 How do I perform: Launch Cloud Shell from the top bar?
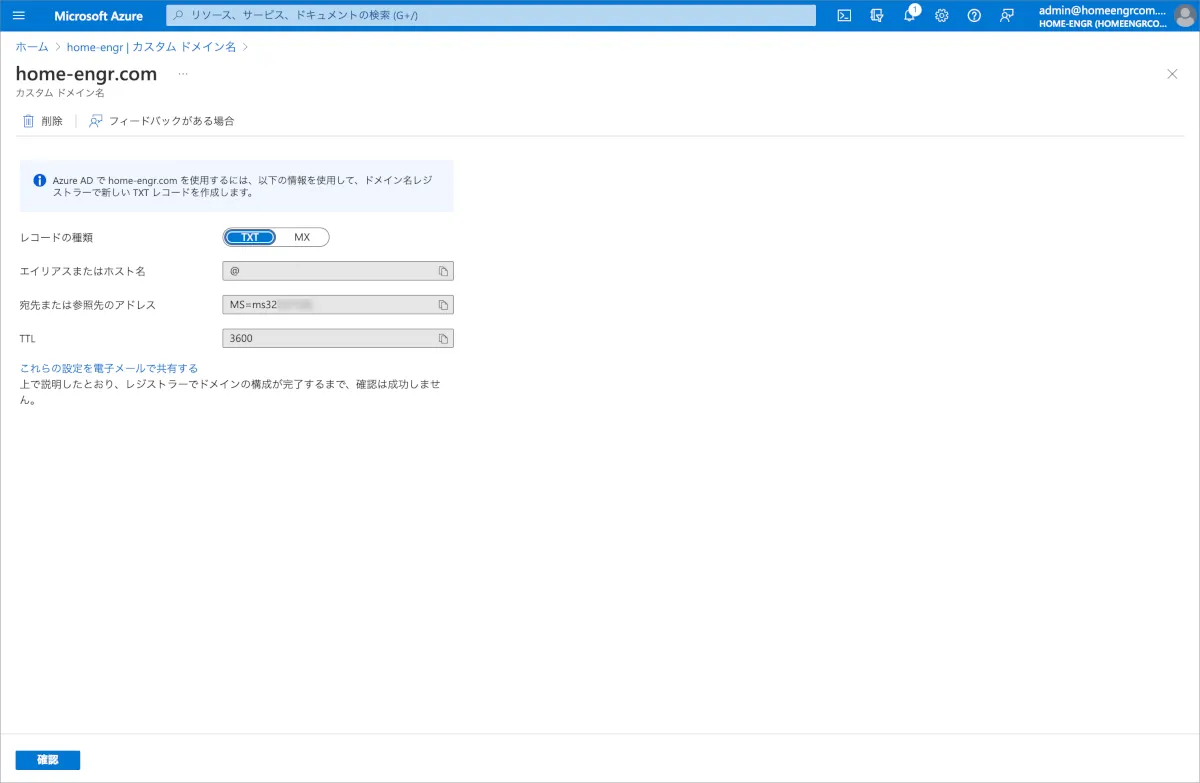[844, 16]
